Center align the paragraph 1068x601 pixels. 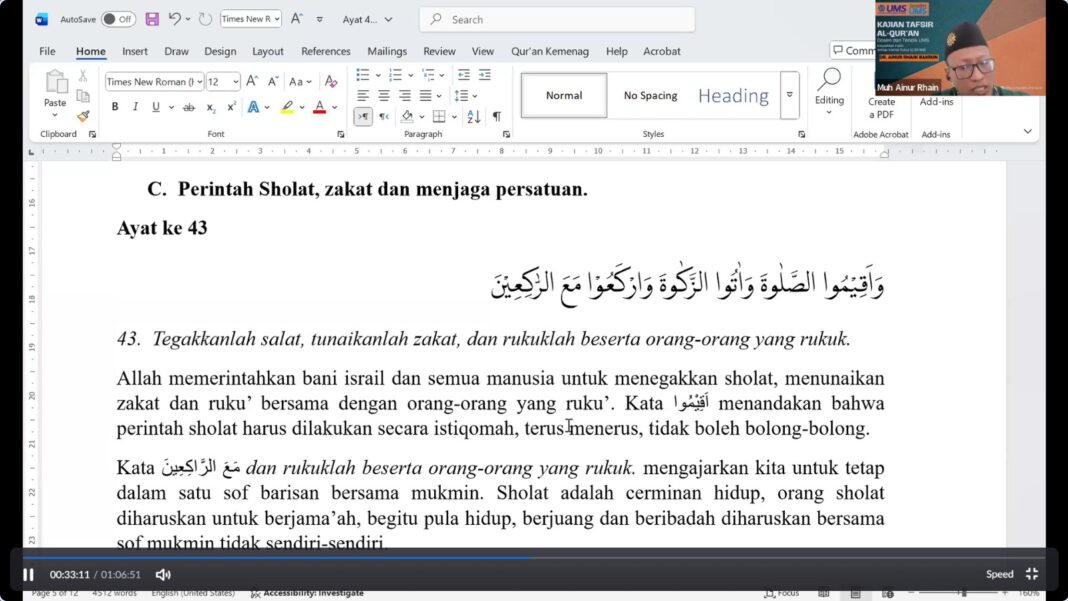click(384, 96)
